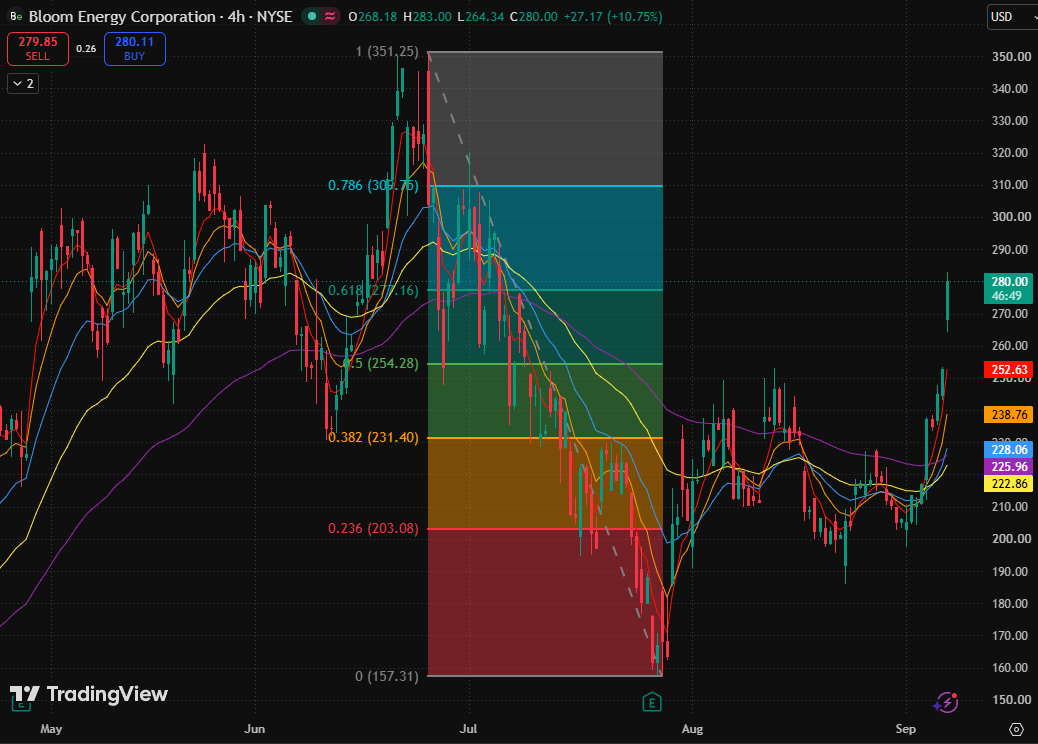
Task: Open the earnings 'E' marker near August
Action: click(x=652, y=702)
